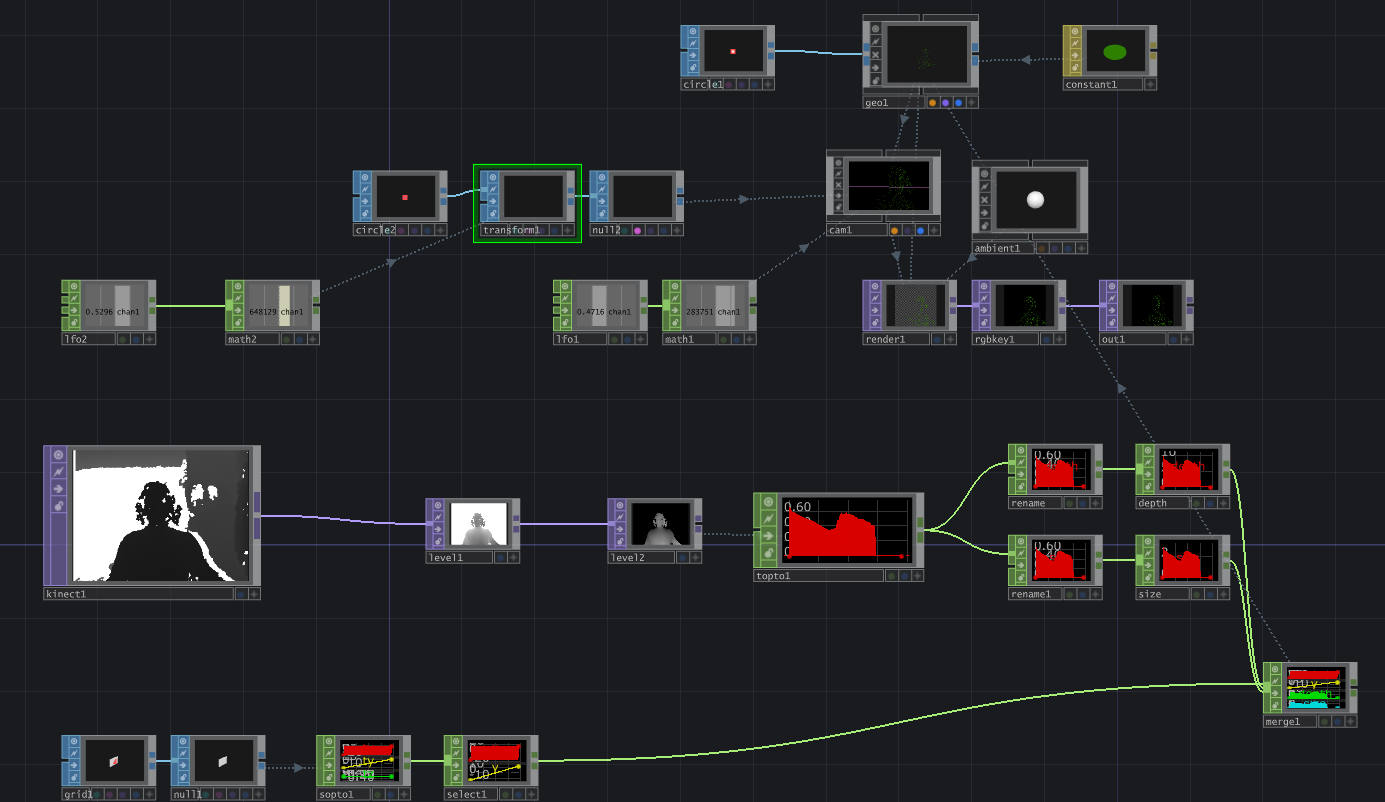Click the transform1 node name label
1385x802 pixels.
511,230
